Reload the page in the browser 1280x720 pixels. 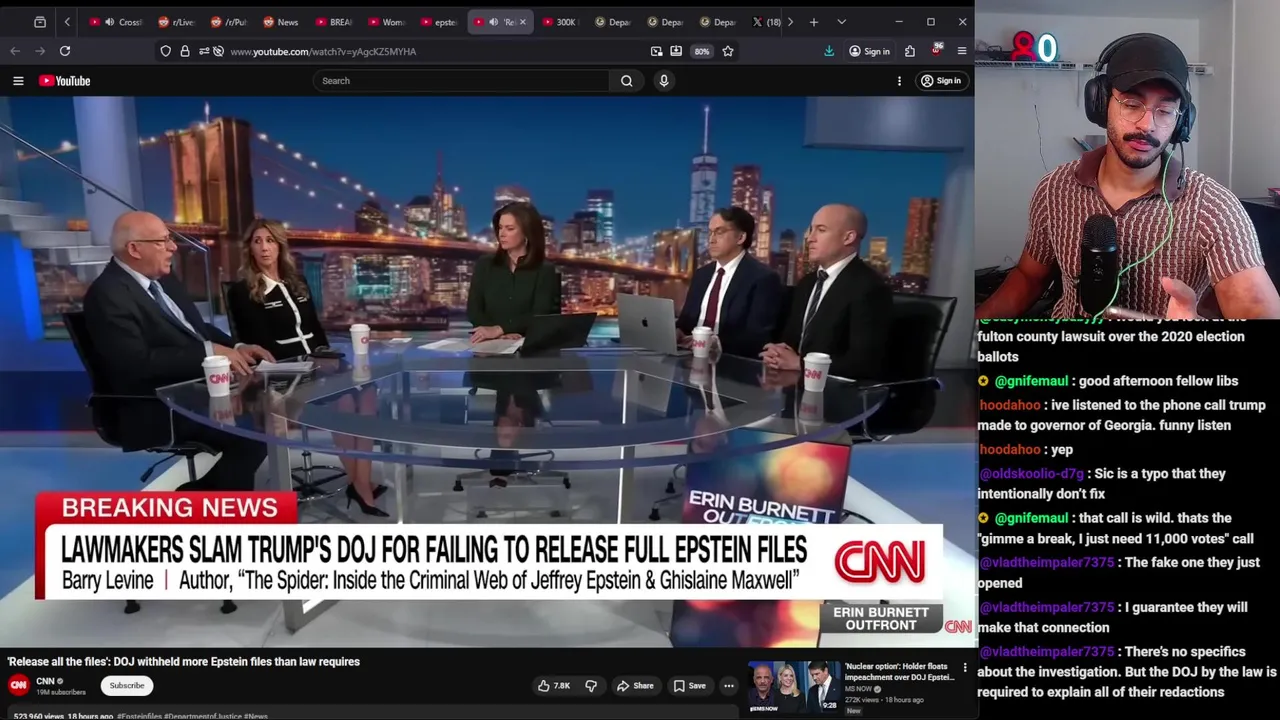[x=65, y=51]
